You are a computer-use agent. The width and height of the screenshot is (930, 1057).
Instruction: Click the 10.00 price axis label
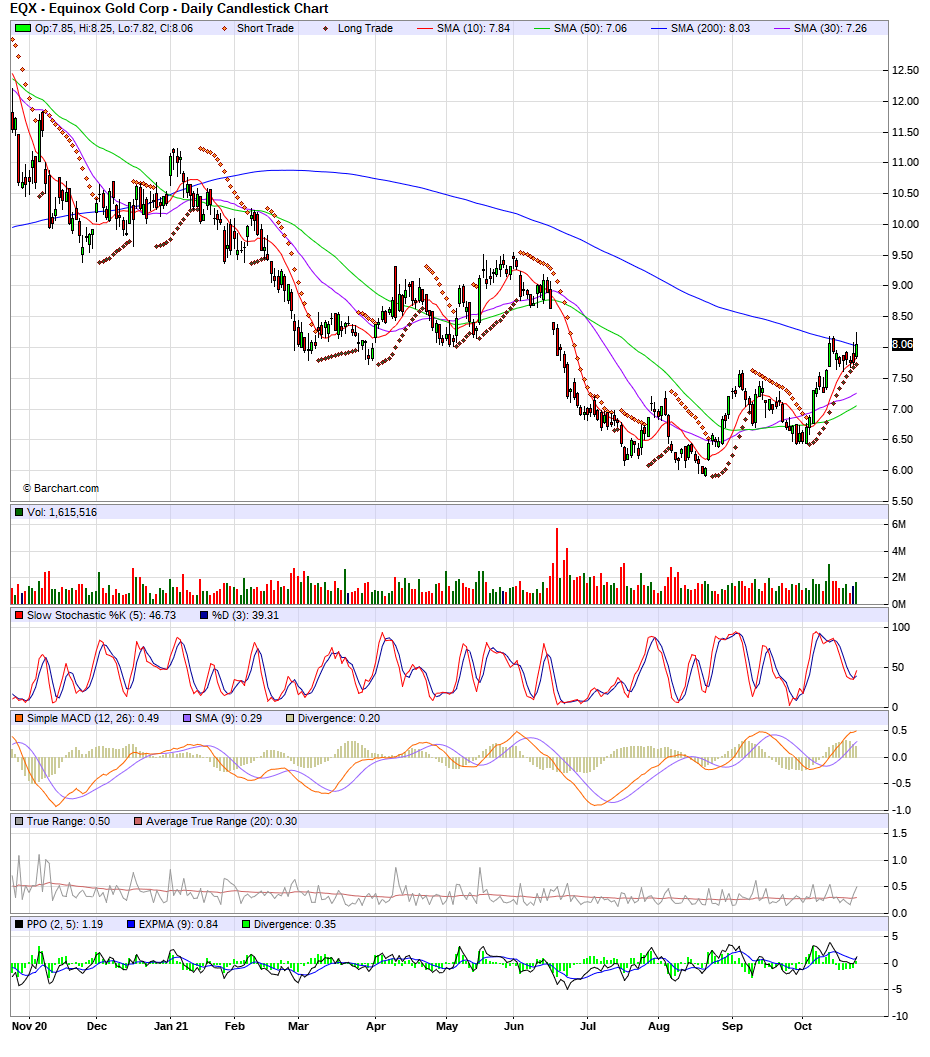pos(905,224)
